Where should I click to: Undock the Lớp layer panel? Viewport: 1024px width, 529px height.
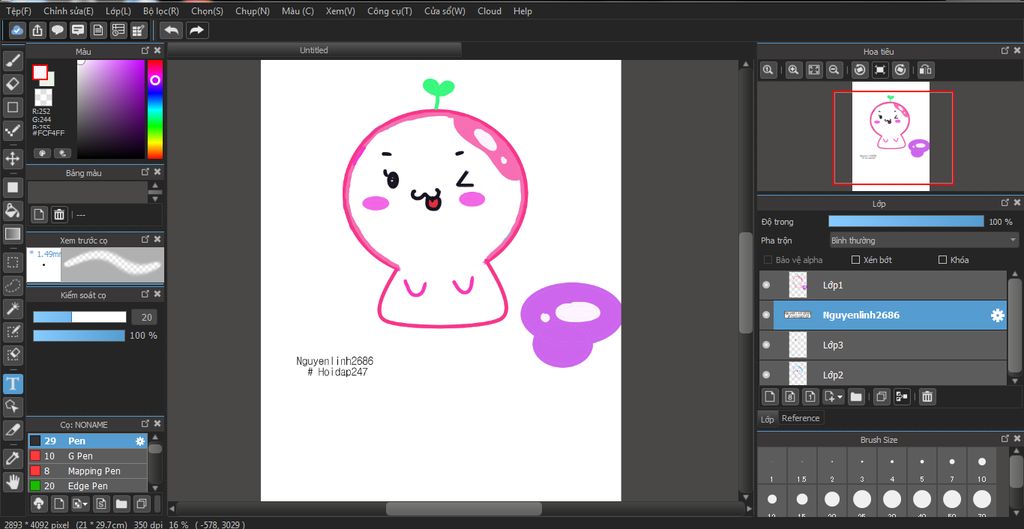click(x=1006, y=204)
